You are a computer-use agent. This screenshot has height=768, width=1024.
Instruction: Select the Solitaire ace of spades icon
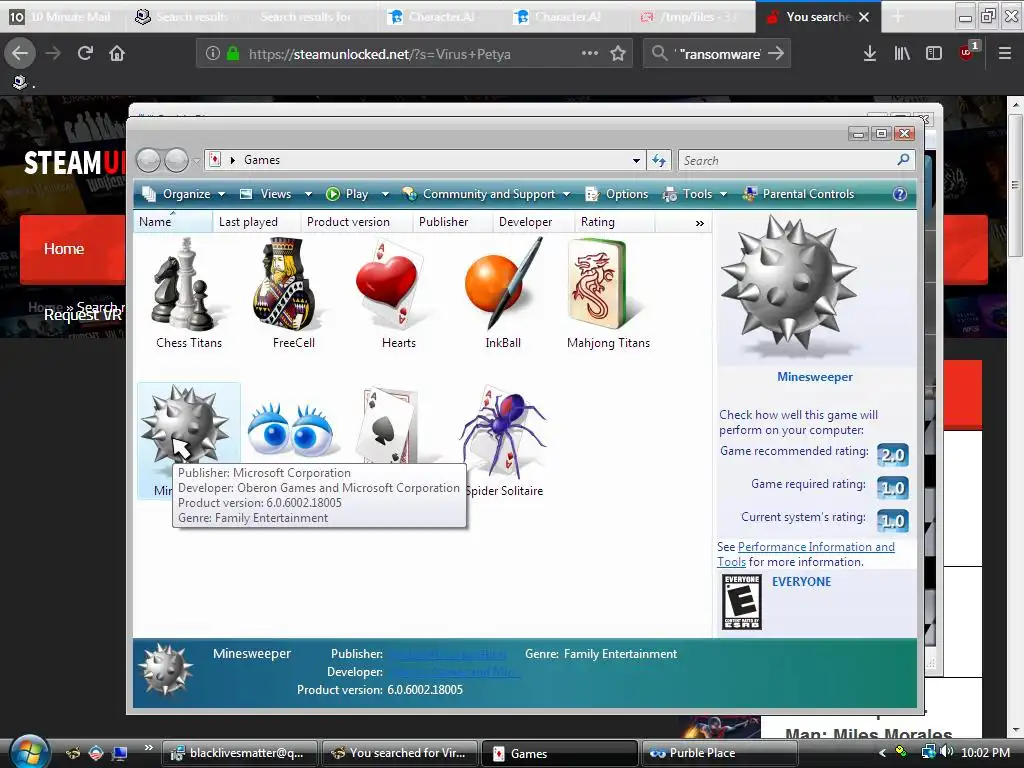point(390,424)
